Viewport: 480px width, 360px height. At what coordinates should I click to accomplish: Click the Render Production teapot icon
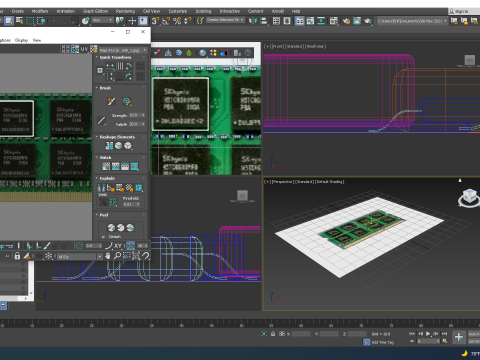[368, 21]
